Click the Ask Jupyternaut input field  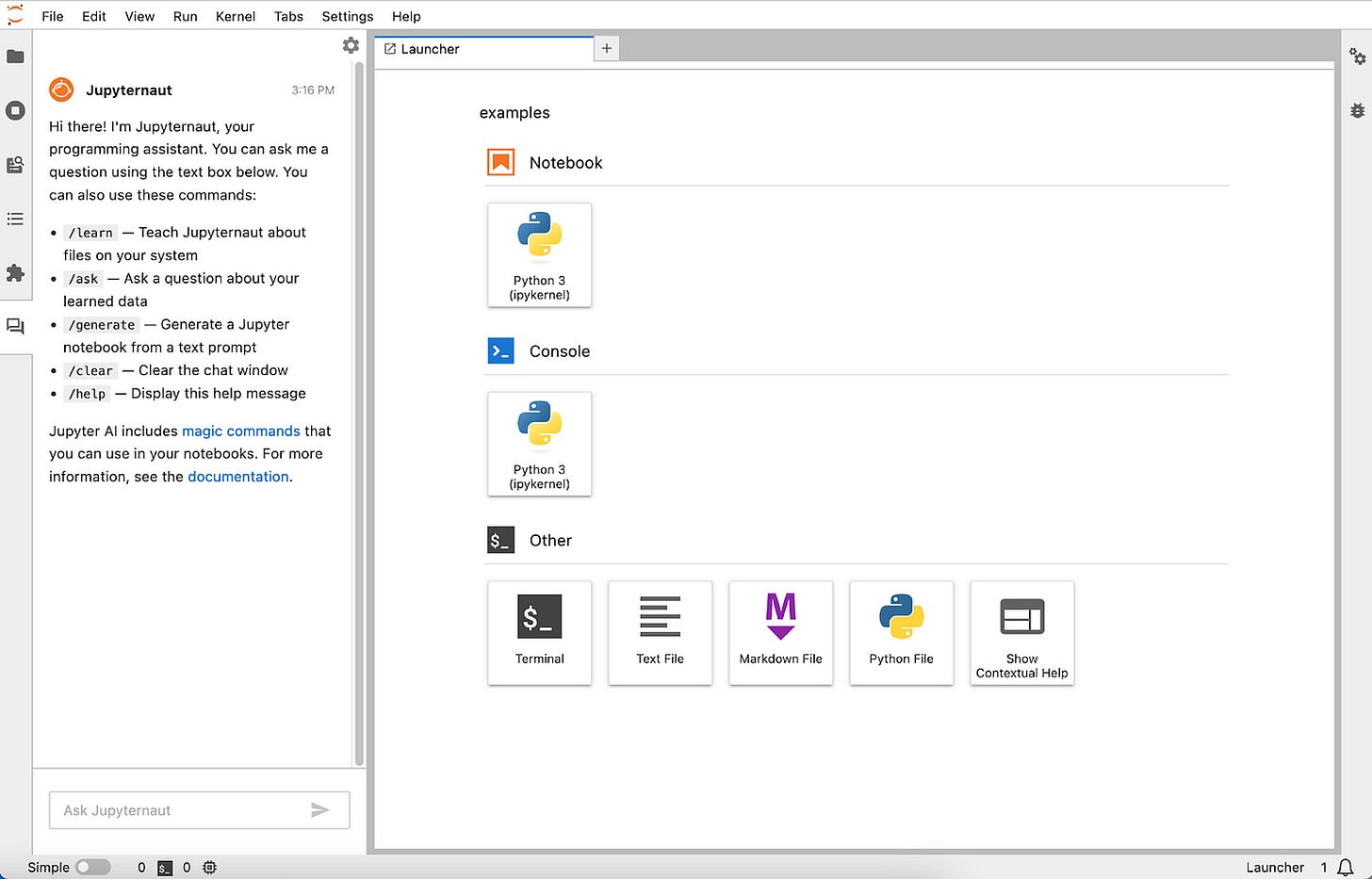pos(188,810)
